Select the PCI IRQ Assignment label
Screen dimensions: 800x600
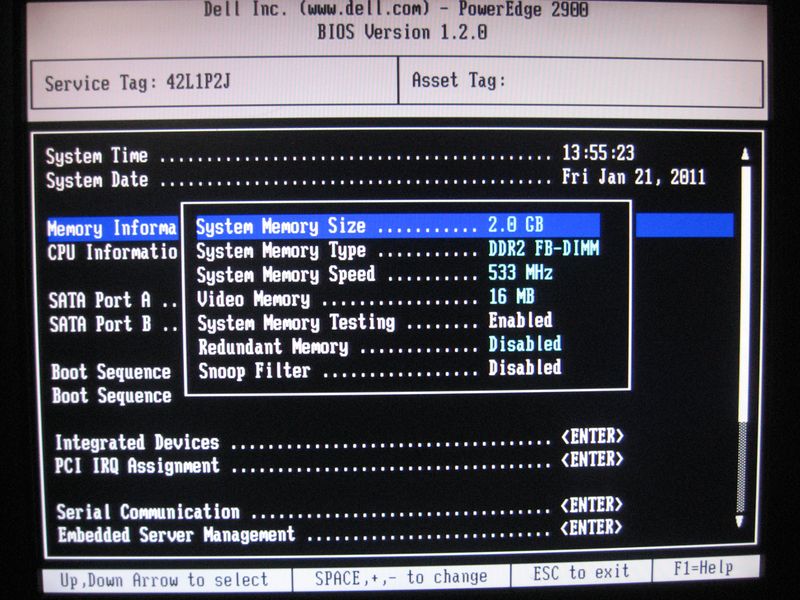click(137, 466)
